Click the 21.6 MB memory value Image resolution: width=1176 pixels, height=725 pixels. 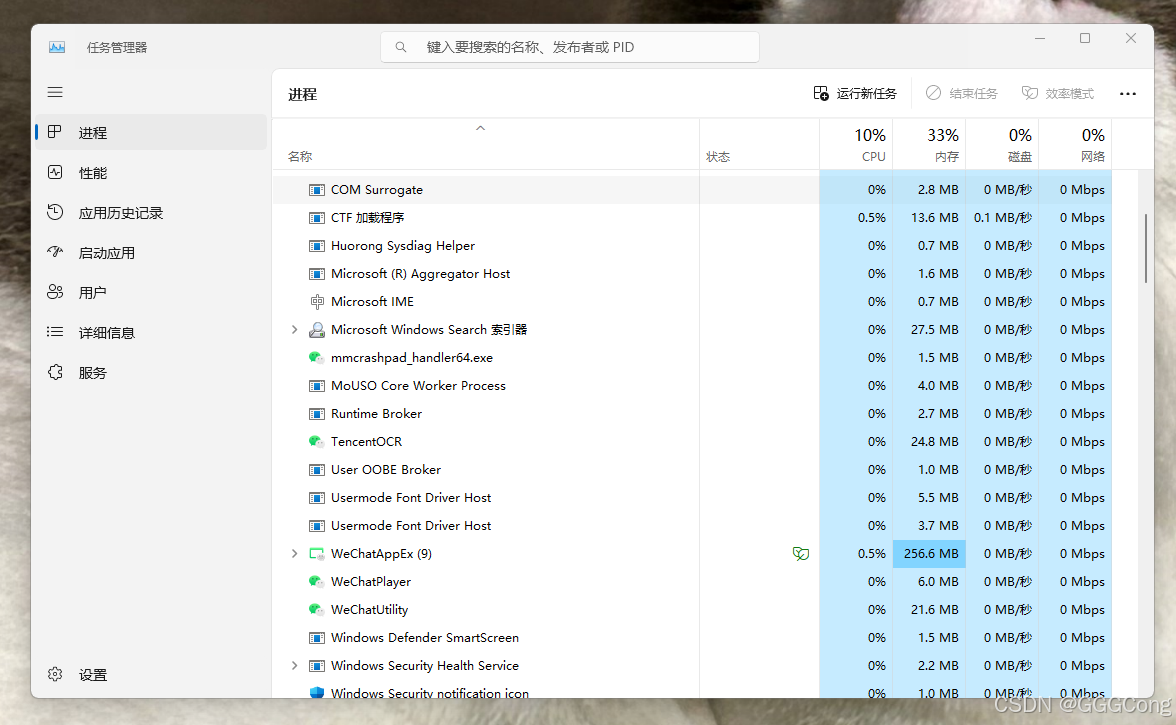(934, 610)
